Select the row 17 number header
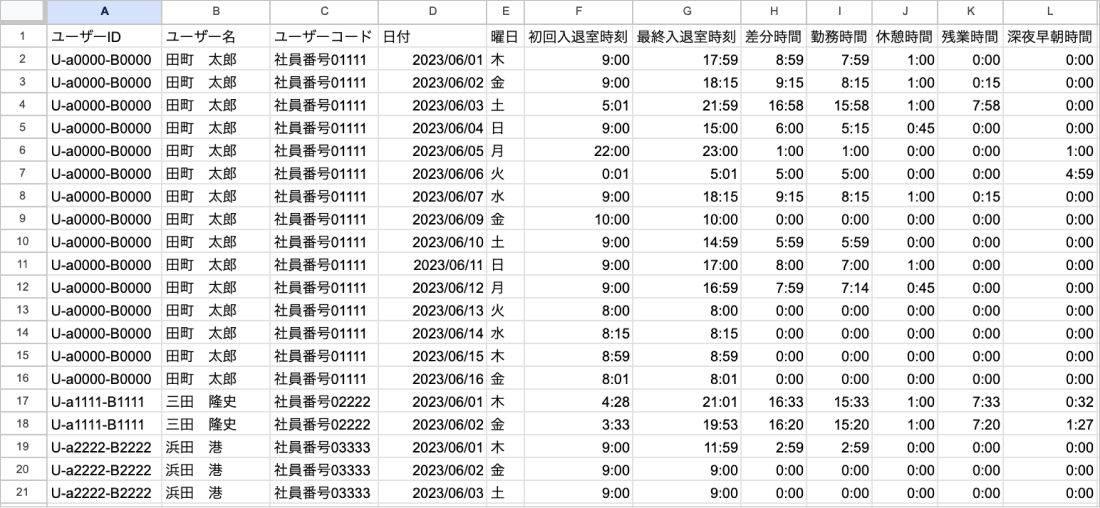This screenshot has width=1100, height=508. click(22, 401)
